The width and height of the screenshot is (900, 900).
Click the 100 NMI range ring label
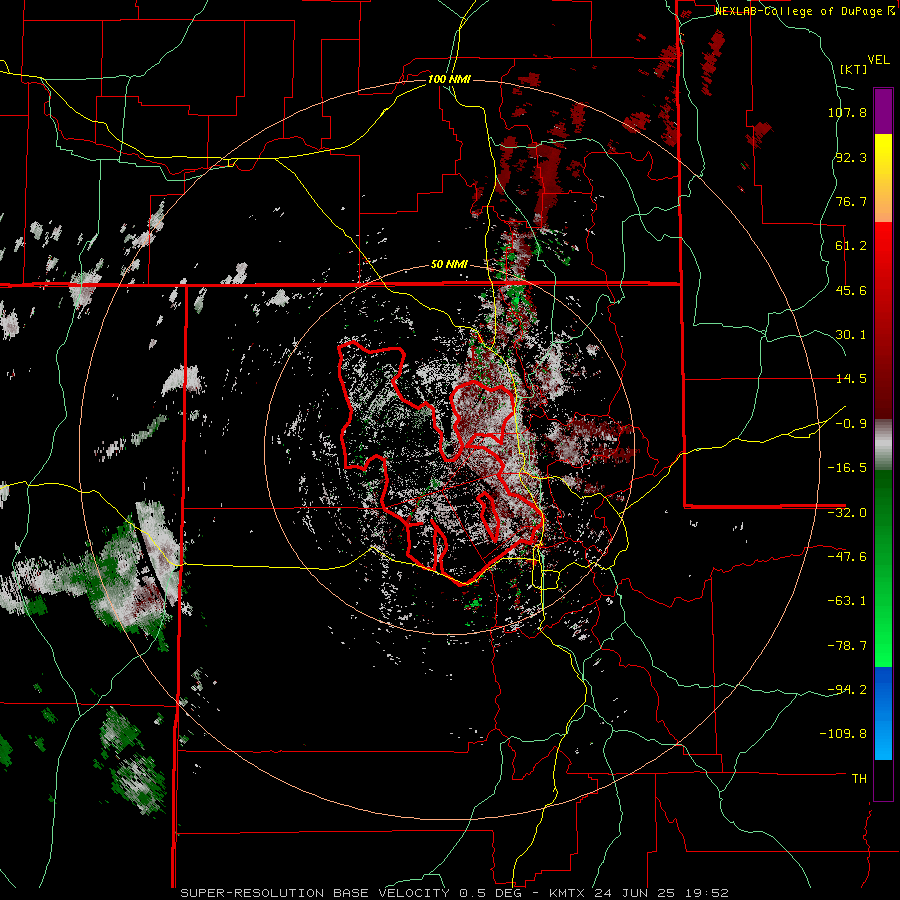(449, 79)
